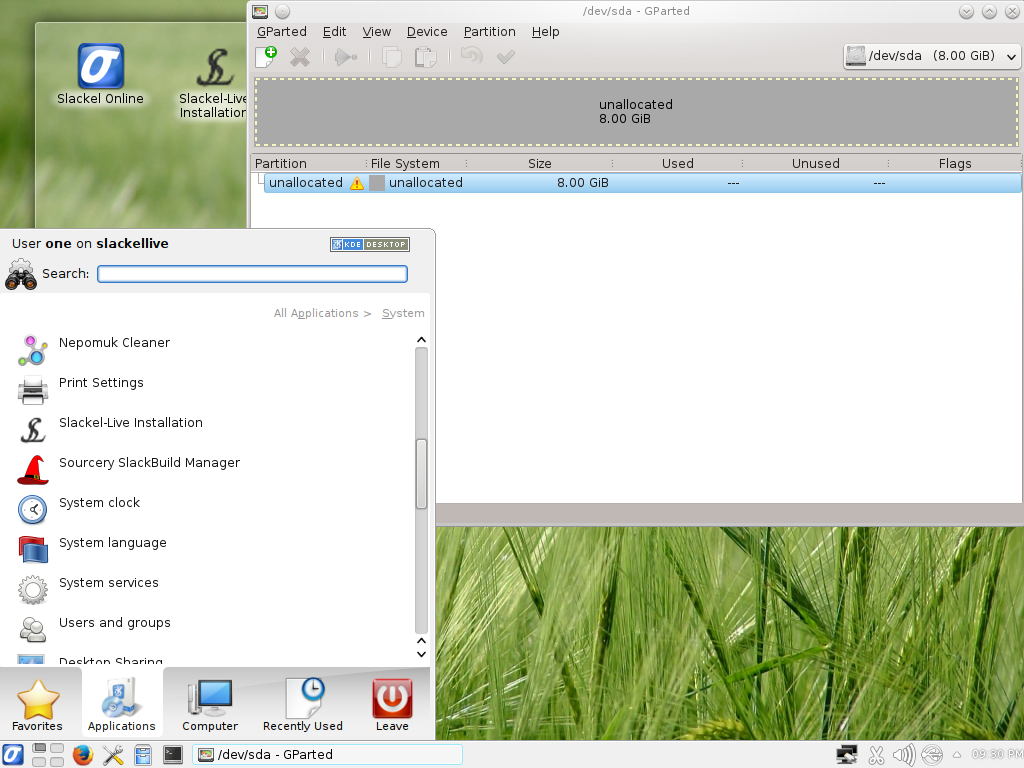Viewport: 1024px width, 768px height.
Task: Open the Slackel-Live Installation desktop icon
Action: (213, 83)
